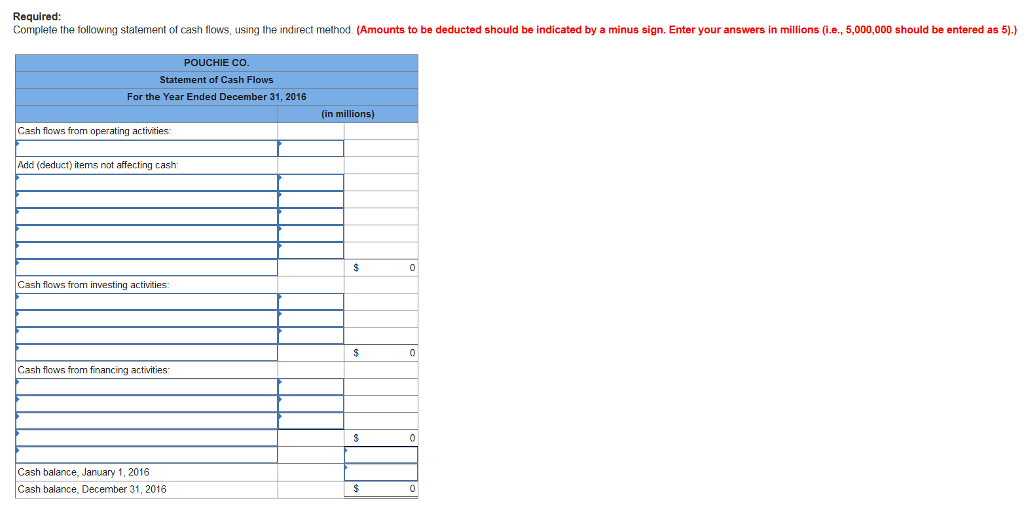Click amount field in row above Cash balance, January 1
Image resolution: width=1024 pixels, height=505 pixels.
point(381,454)
